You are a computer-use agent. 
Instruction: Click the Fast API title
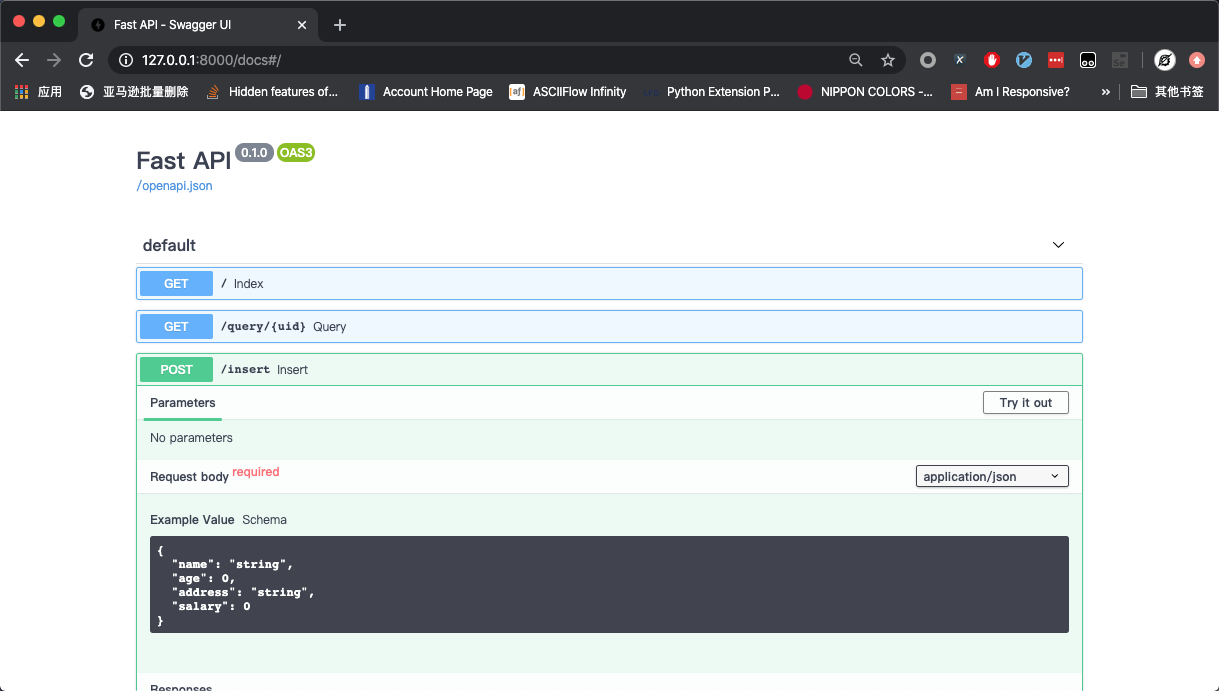coord(184,161)
